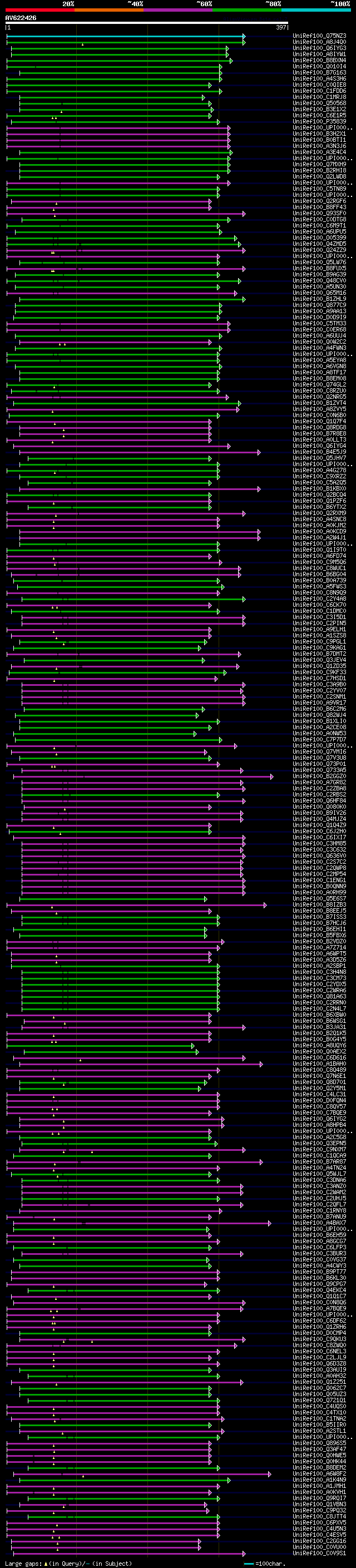This screenshot has width=356, height=1568.
Task: Select hit label UniRef100_A4G278
Action: [319, 471]
